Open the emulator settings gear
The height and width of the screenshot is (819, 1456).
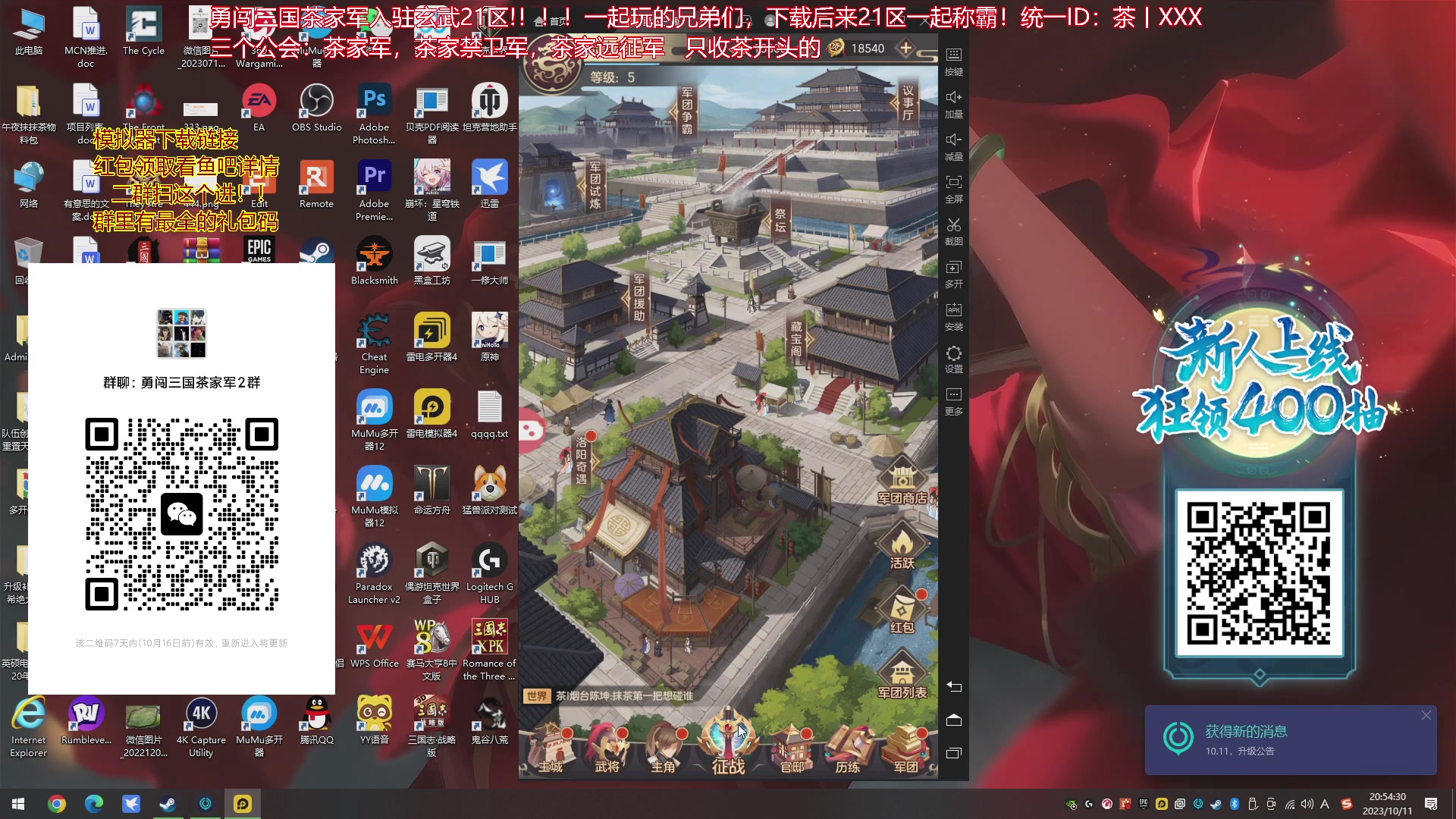953,354
